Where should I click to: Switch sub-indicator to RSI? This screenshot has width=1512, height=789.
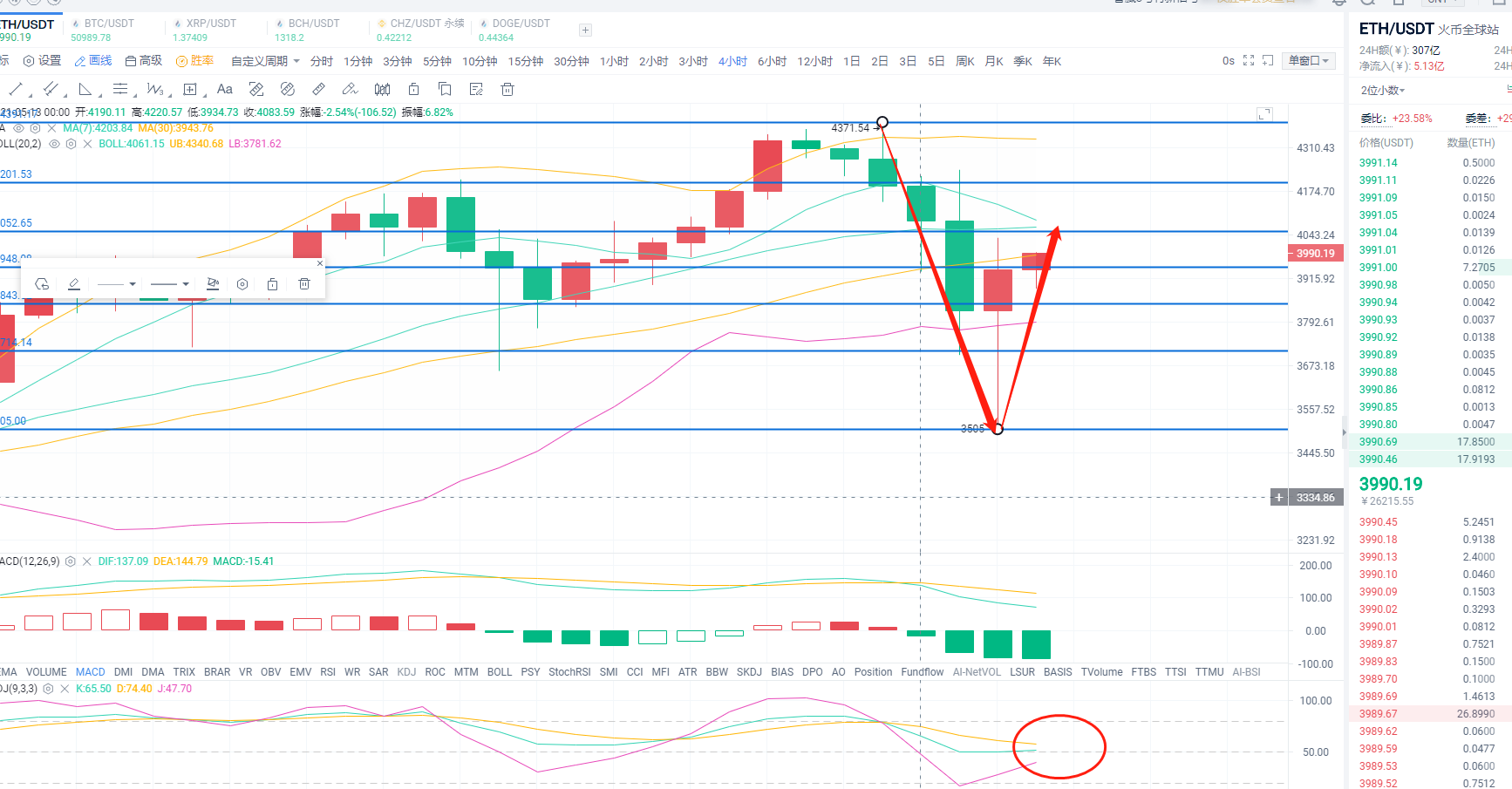click(x=328, y=672)
